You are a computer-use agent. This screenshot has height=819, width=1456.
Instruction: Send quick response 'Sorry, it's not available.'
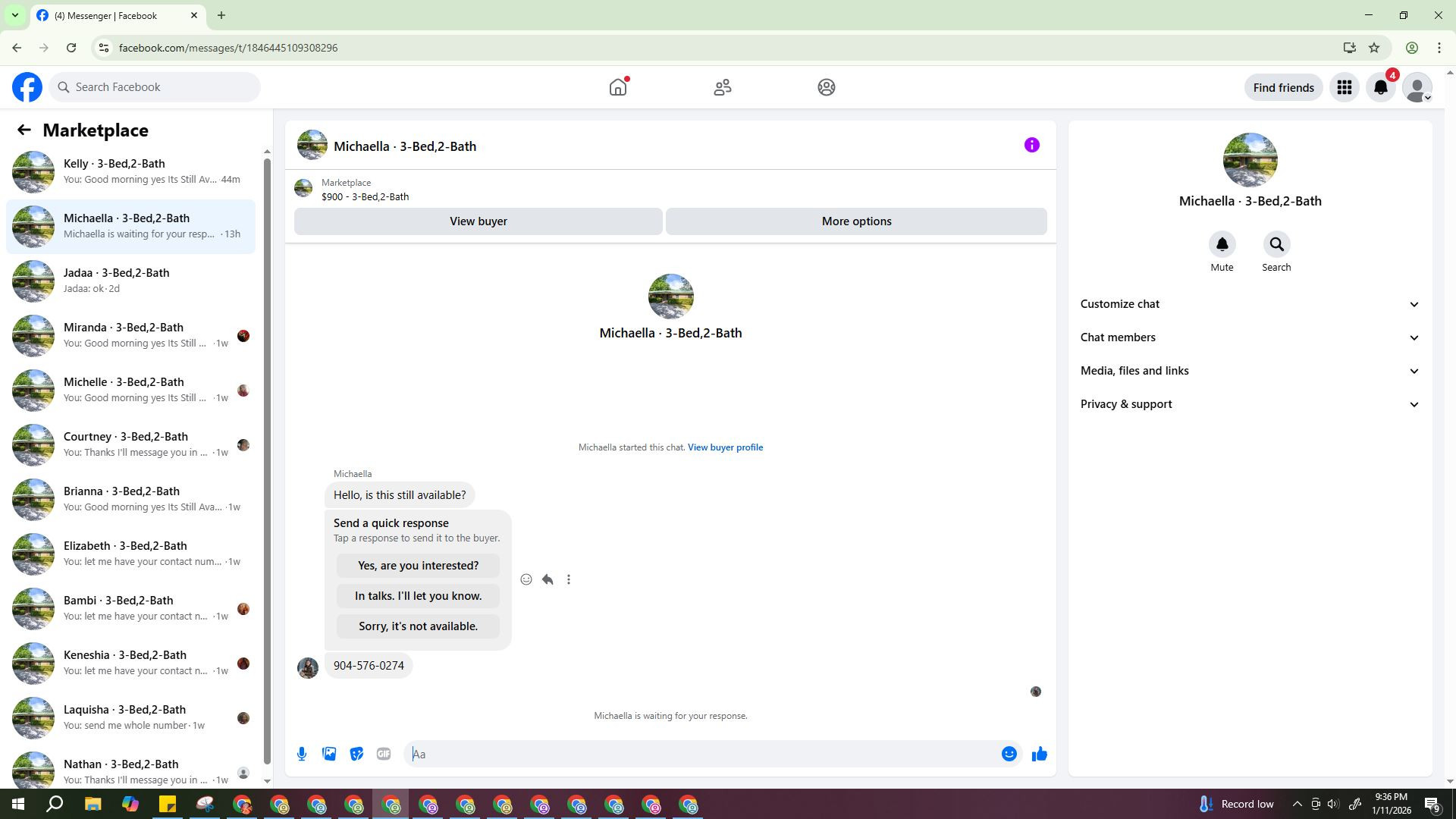tap(418, 626)
